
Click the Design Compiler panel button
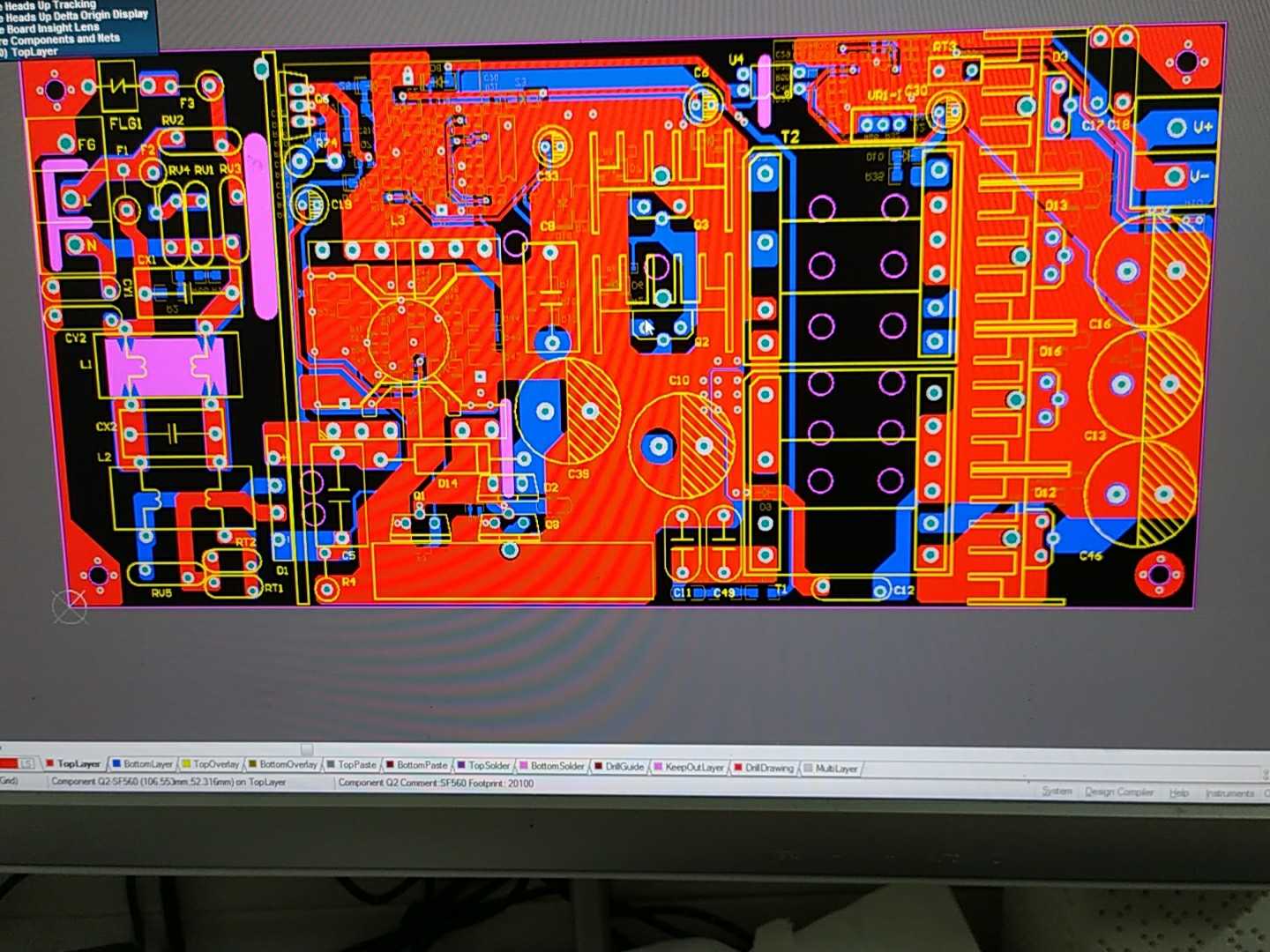(1121, 792)
